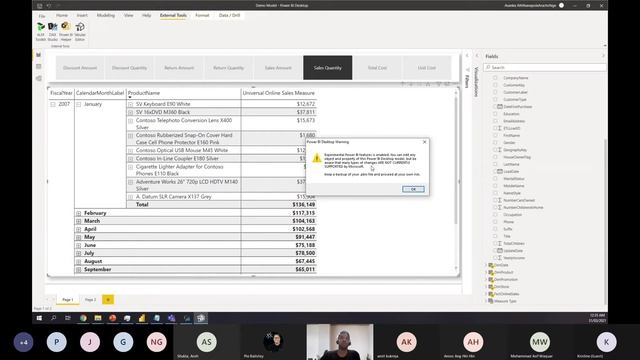Check the CustomerLabel field checkbox
This screenshot has height=360, width=640.
pyautogui.click(x=495, y=92)
